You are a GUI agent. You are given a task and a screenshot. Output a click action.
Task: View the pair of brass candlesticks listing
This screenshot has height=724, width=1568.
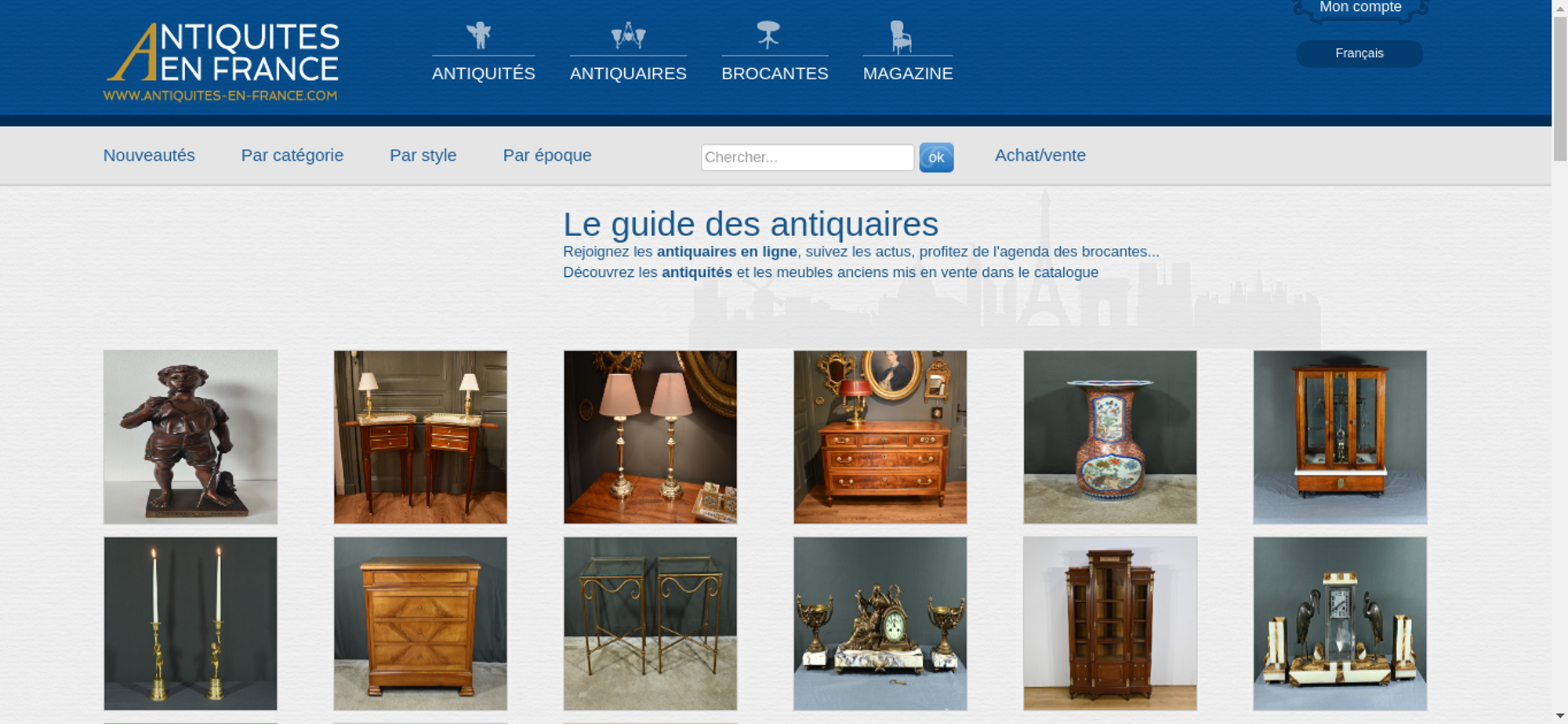click(191, 624)
